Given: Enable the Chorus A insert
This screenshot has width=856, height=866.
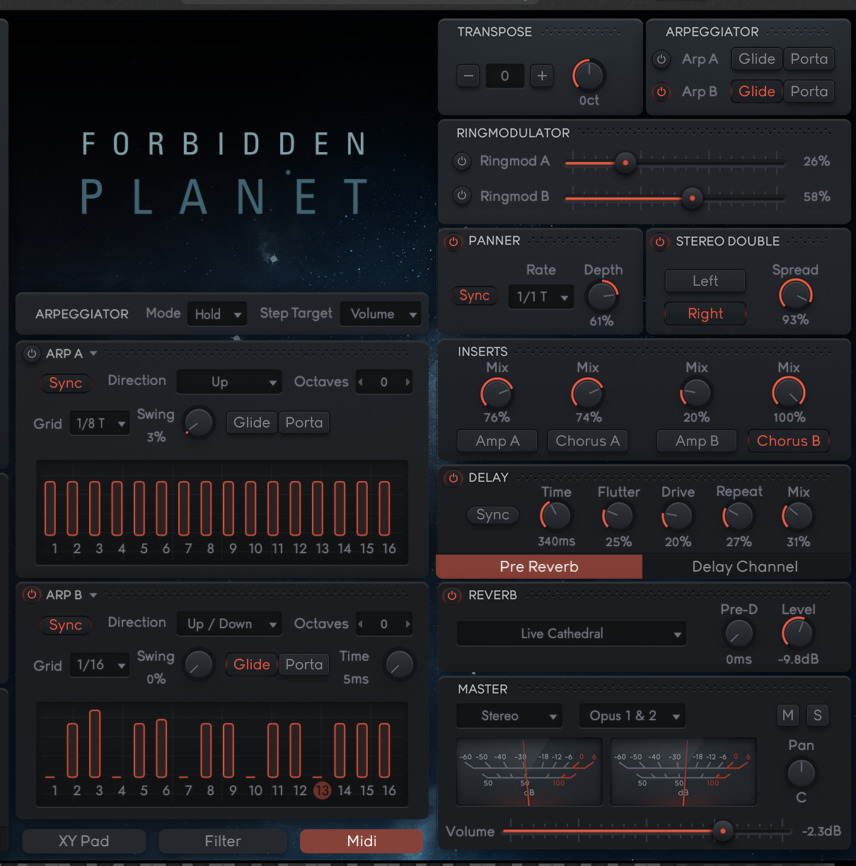Looking at the screenshot, I should coord(588,441).
